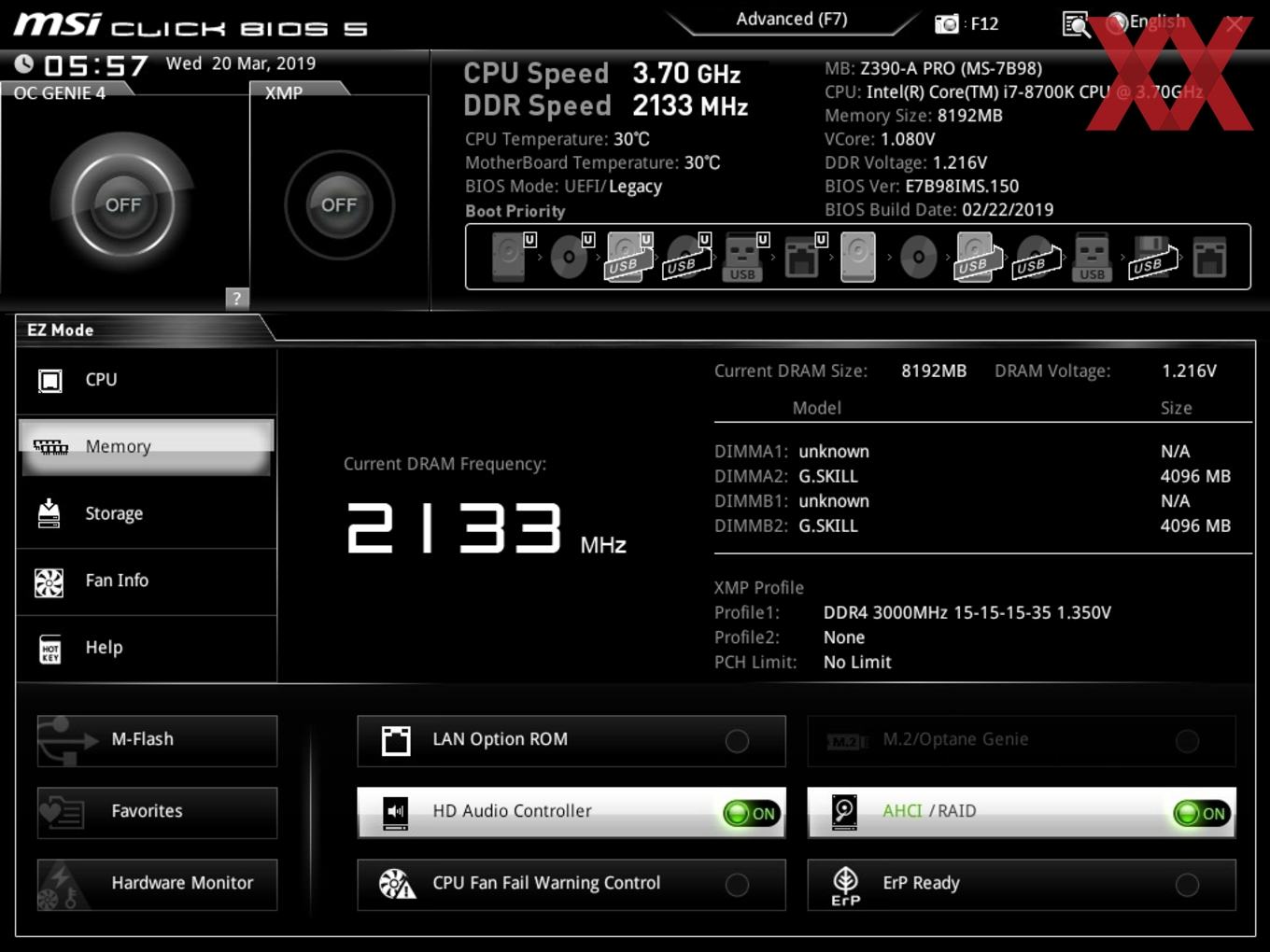Click the LAN Option ROM icon
This screenshot has width=1270, height=952.
(x=396, y=740)
